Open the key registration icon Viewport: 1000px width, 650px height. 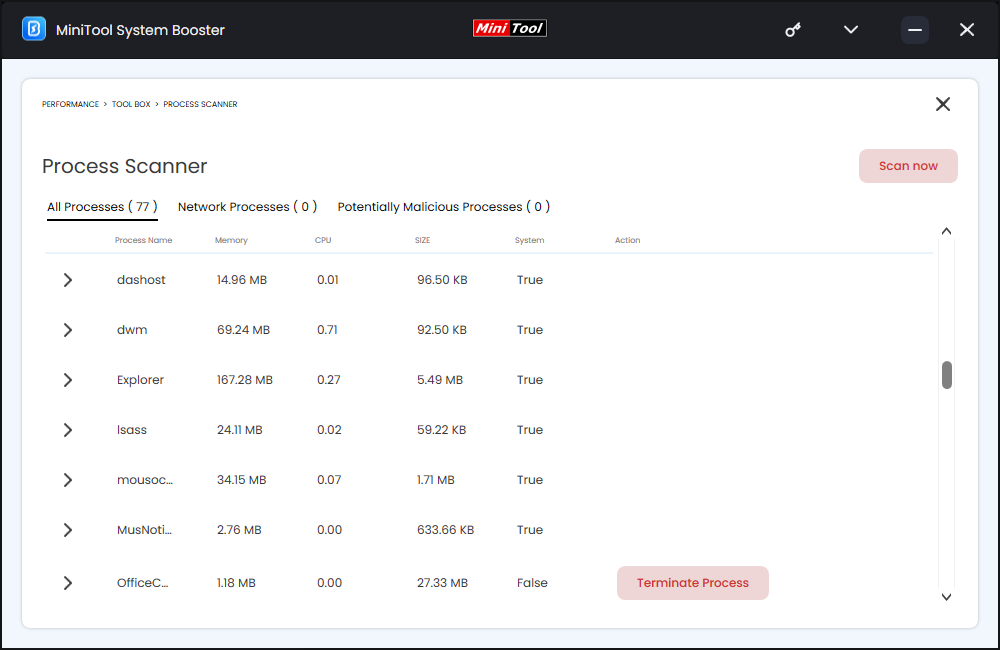(x=793, y=30)
